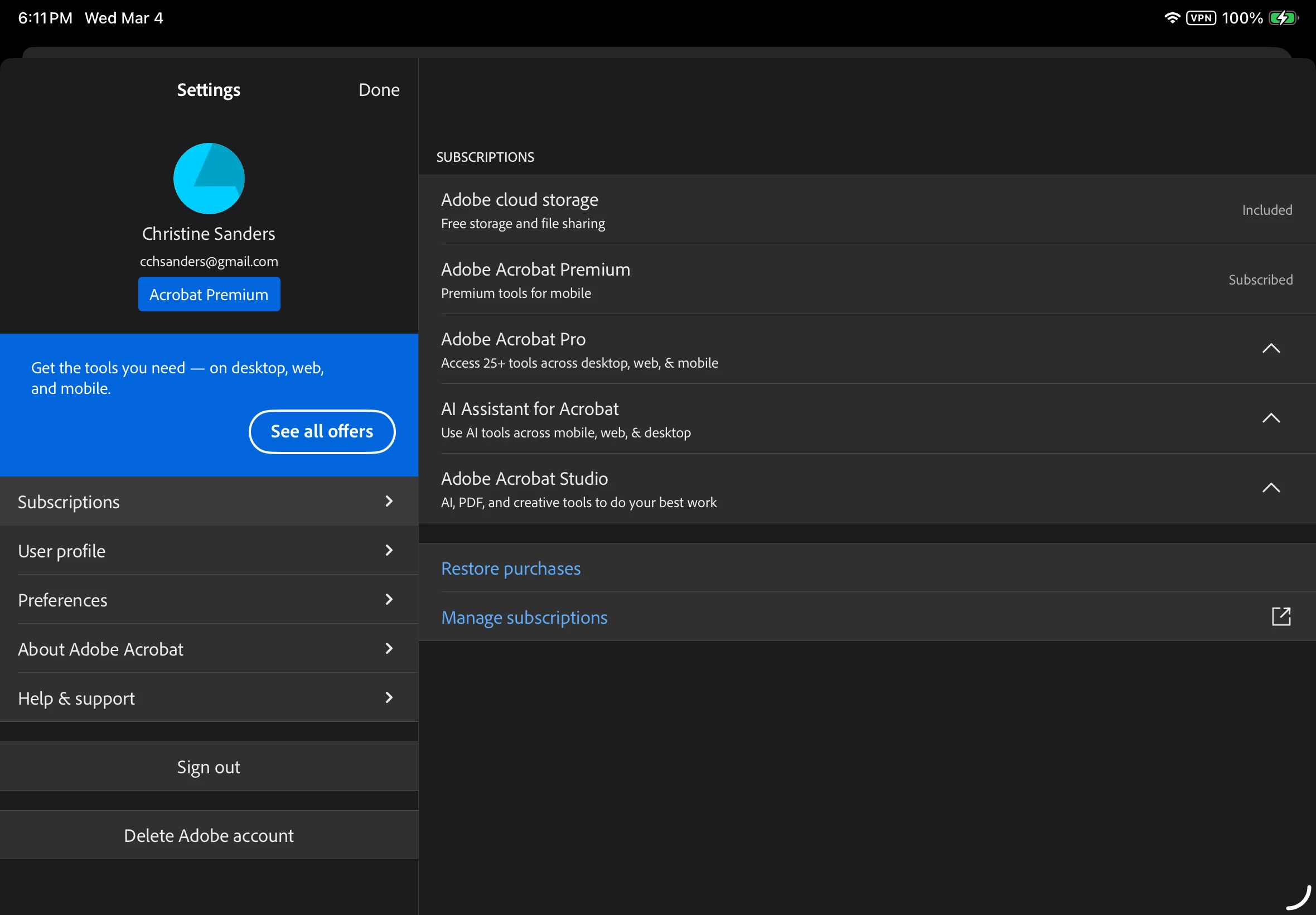Click the Acrobat Premium badge button
The height and width of the screenshot is (915, 1316).
(209, 295)
